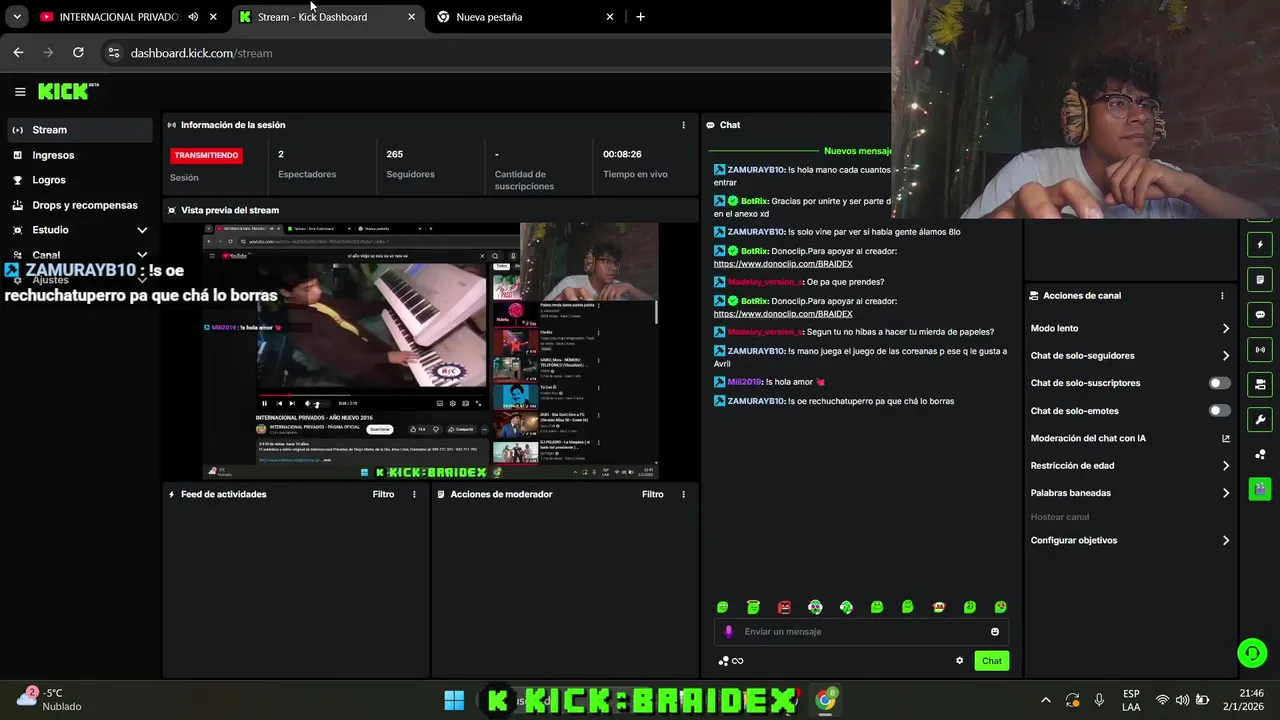Open chat settings gear icon
The width and height of the screenshot is (1280, 720).
(960, 660)
